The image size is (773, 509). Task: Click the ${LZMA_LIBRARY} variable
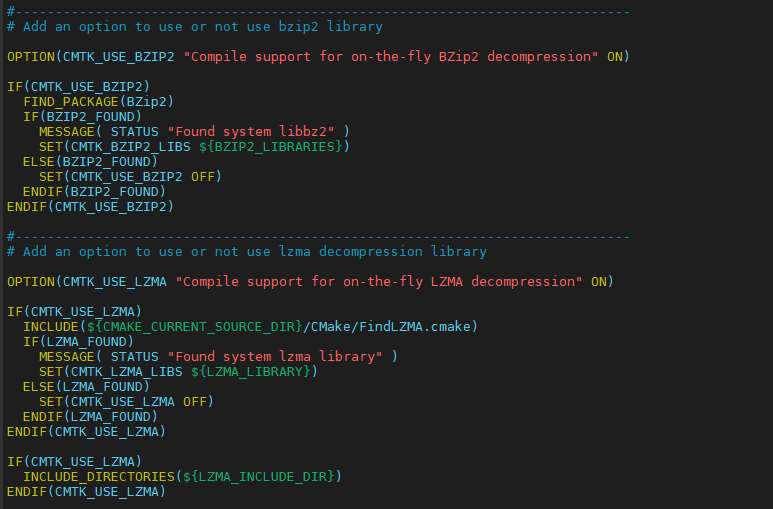tap(251, 371)
